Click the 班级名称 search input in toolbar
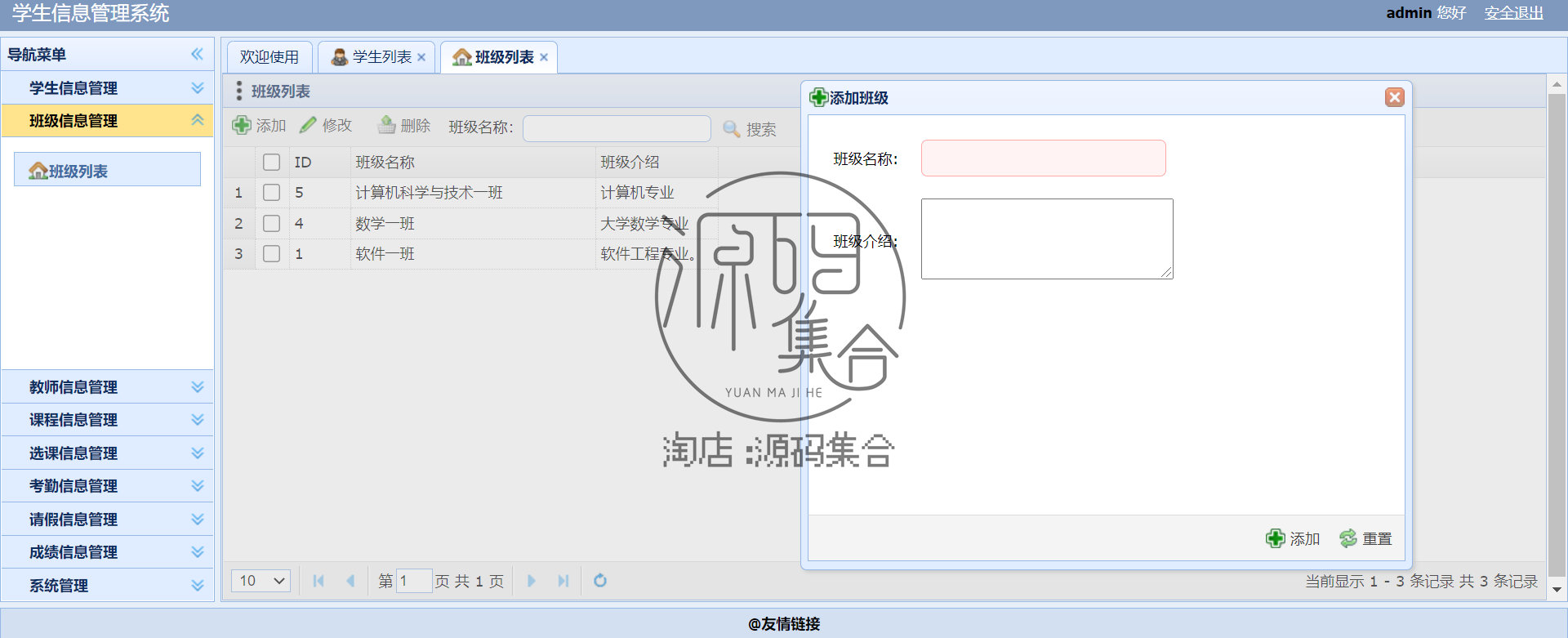 617,128
